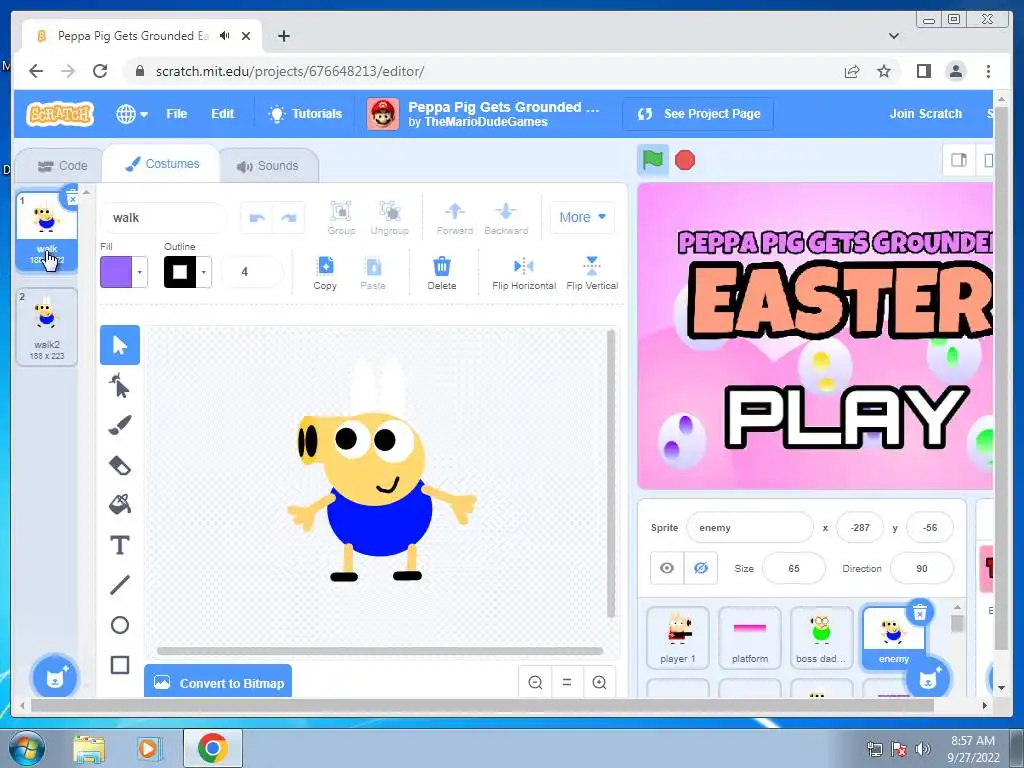The height and width of the screenshot is (768, 1024).
Task: Click the Undo arrow button
Action: [257, 218]
